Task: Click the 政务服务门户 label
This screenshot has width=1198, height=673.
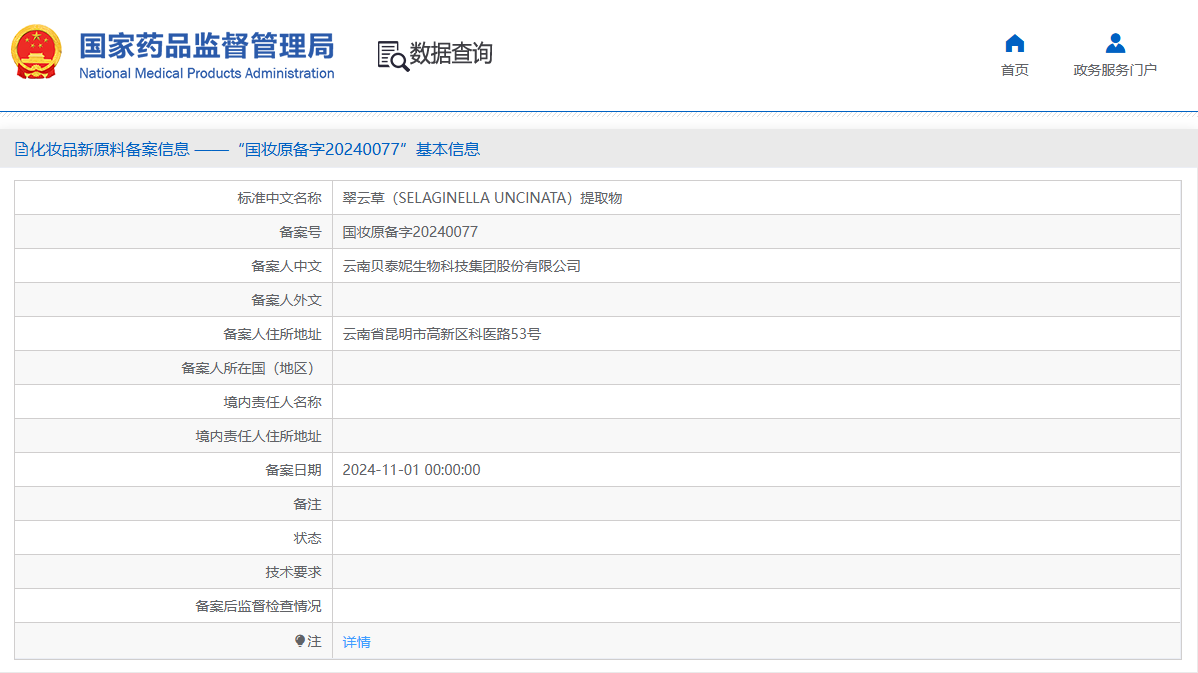Action: [1115, 70]
